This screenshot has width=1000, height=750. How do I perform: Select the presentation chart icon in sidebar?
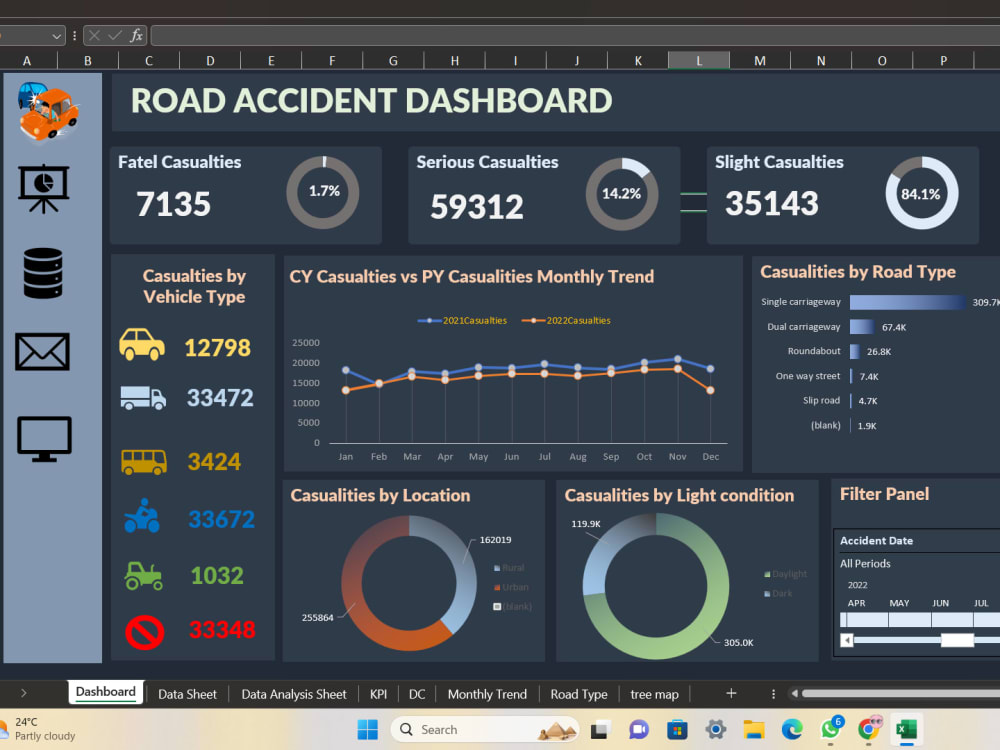(x=42, y=190)
